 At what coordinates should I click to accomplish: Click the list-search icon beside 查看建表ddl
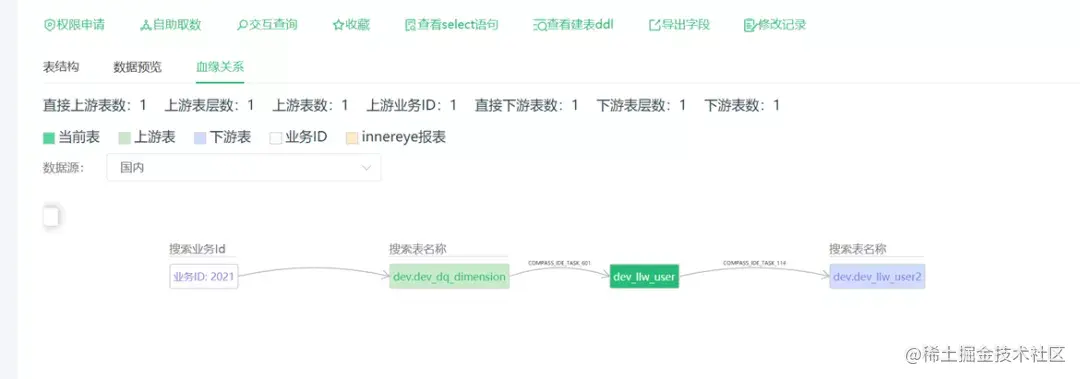[541, 25]
